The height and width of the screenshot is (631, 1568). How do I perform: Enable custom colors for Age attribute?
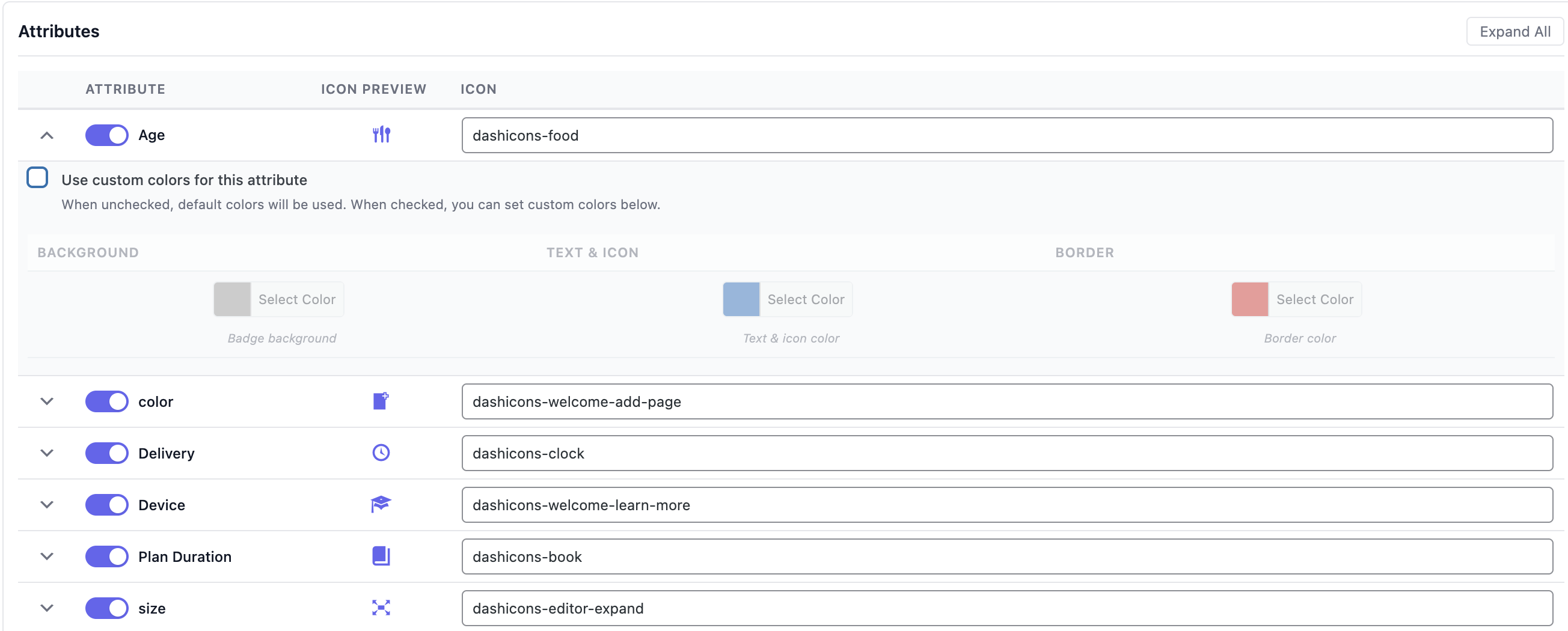click(x=37, y=177)
